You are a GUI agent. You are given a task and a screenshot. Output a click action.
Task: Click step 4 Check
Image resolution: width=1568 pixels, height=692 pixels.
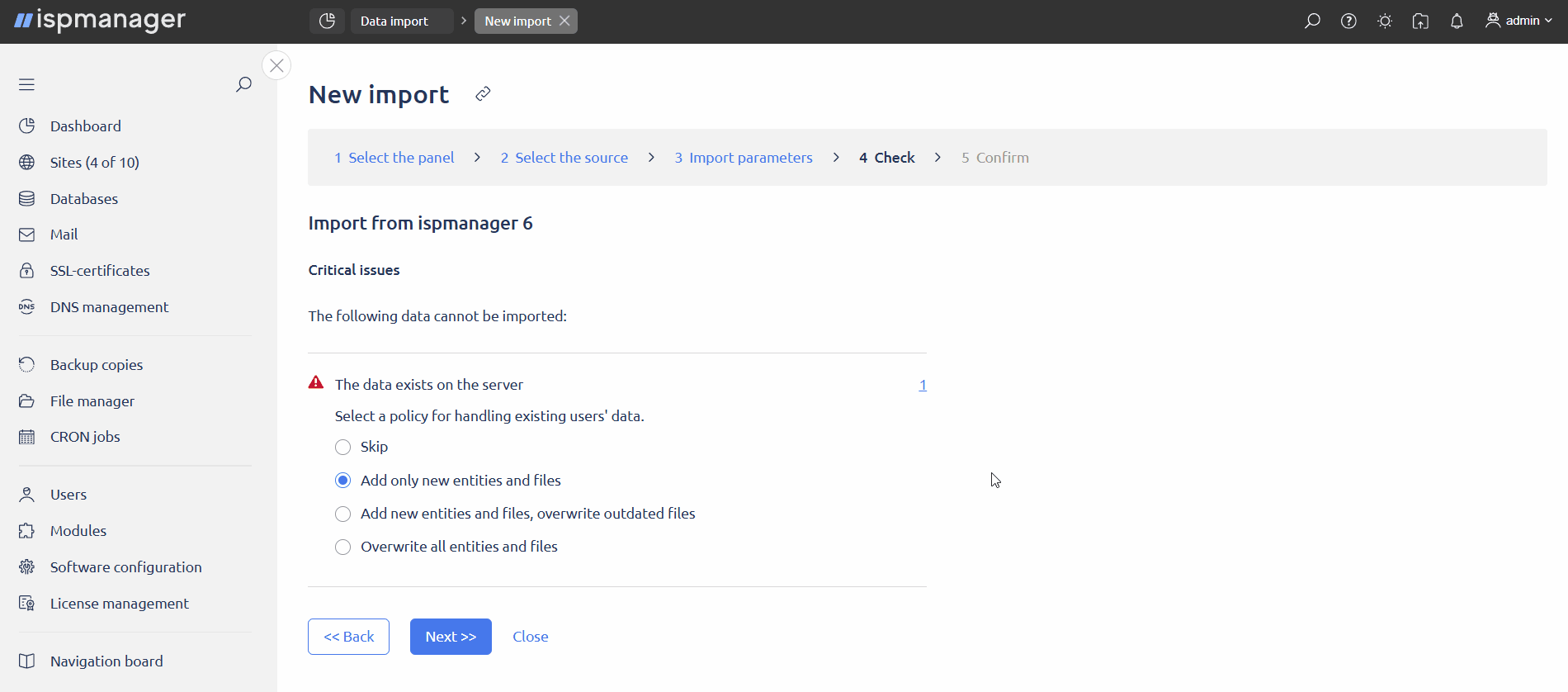tap(887, 158)
